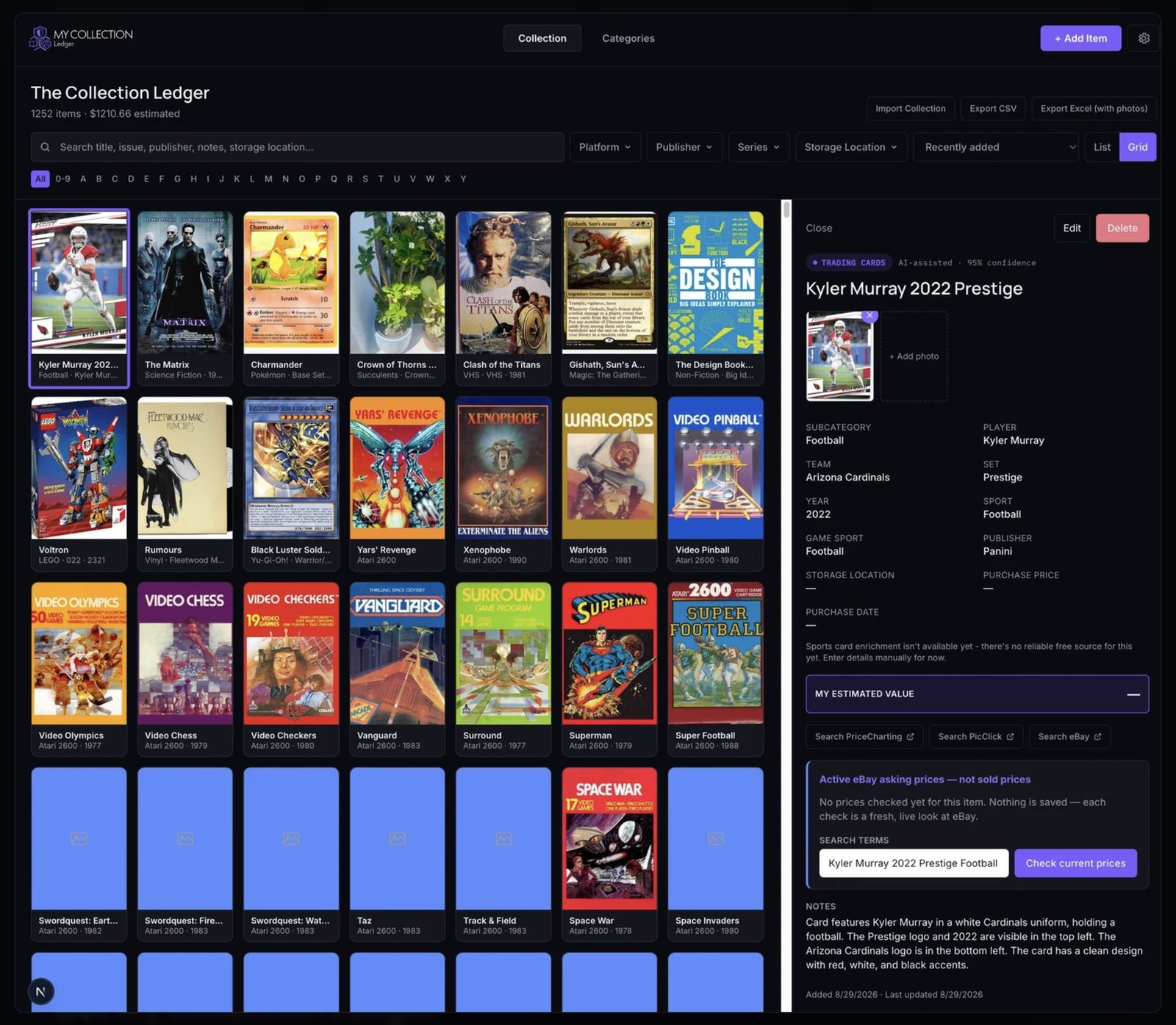Click the search magnifier icon
This screenshot has width=1176, height=1025.
45,147
